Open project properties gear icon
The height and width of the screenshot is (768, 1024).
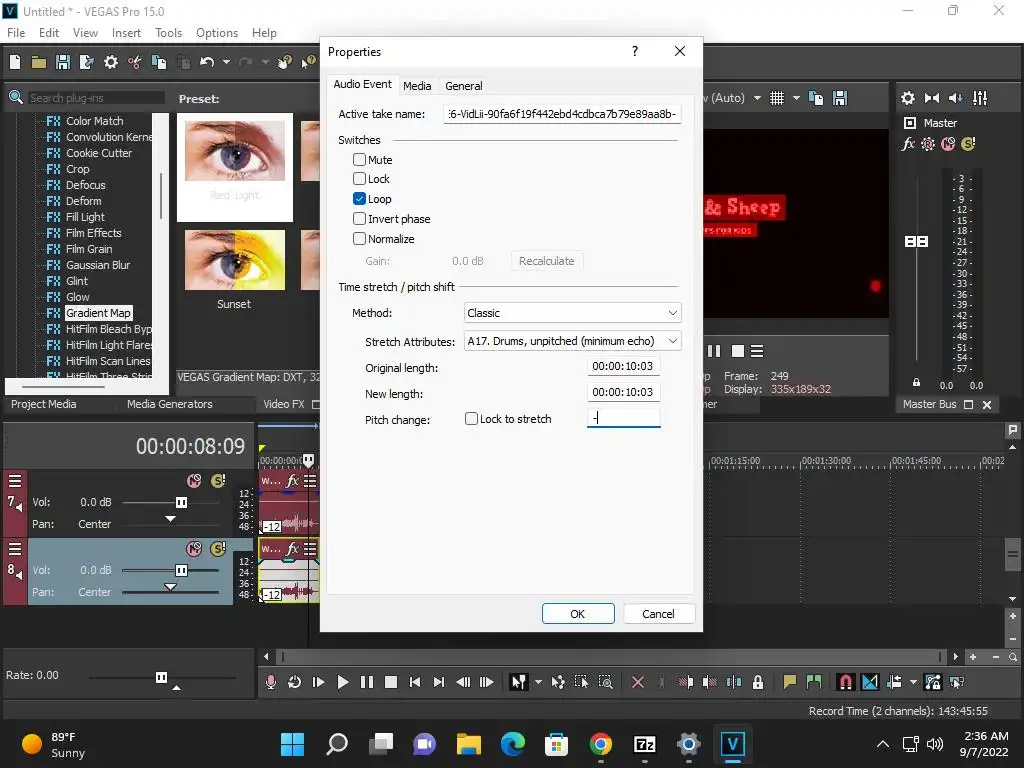(111, 62)
